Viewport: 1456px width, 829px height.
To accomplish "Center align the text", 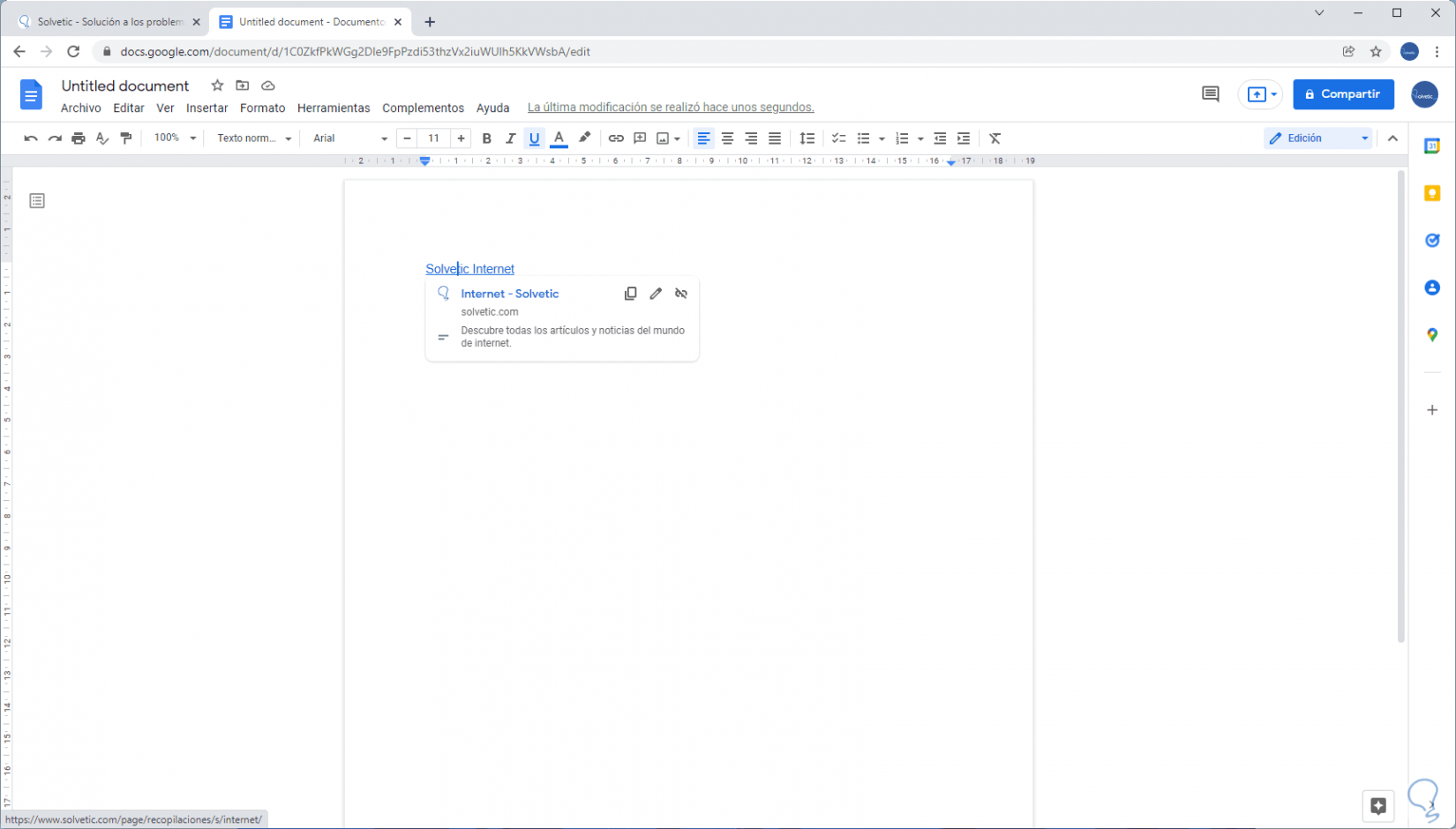I will pos(727,138).
